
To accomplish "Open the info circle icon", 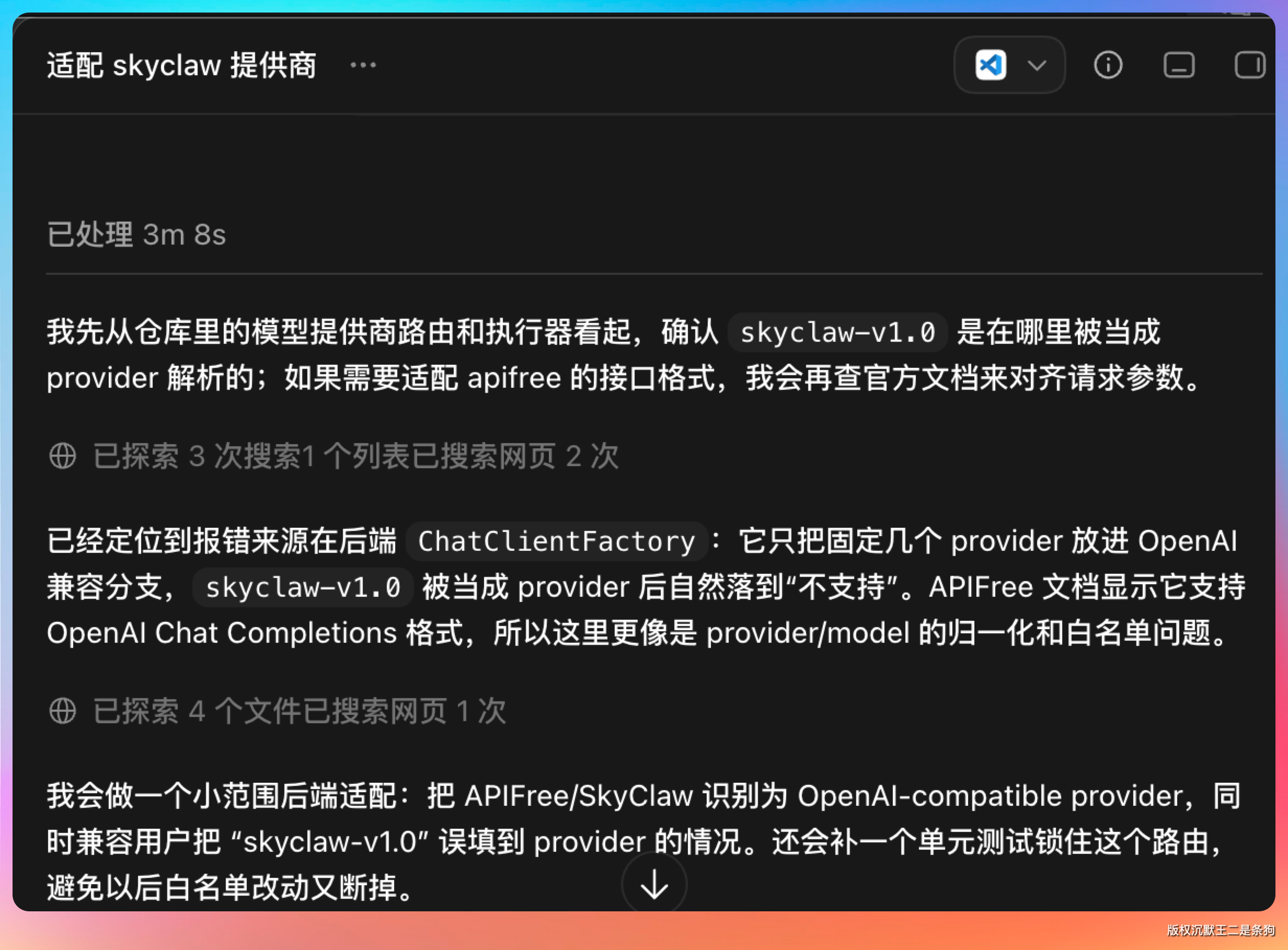I will point(1108,65).
